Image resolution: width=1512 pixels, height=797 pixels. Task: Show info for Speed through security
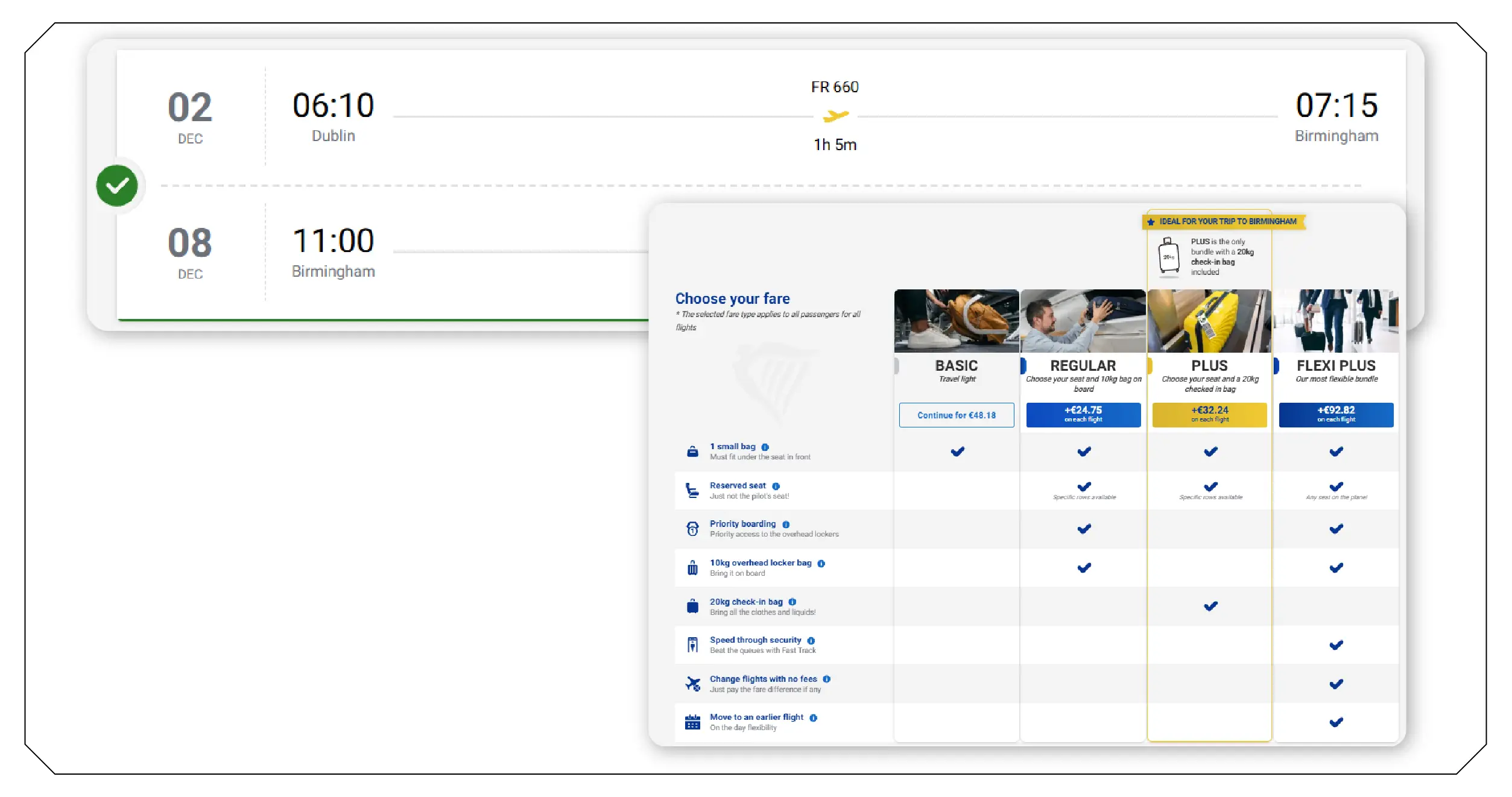811,640
